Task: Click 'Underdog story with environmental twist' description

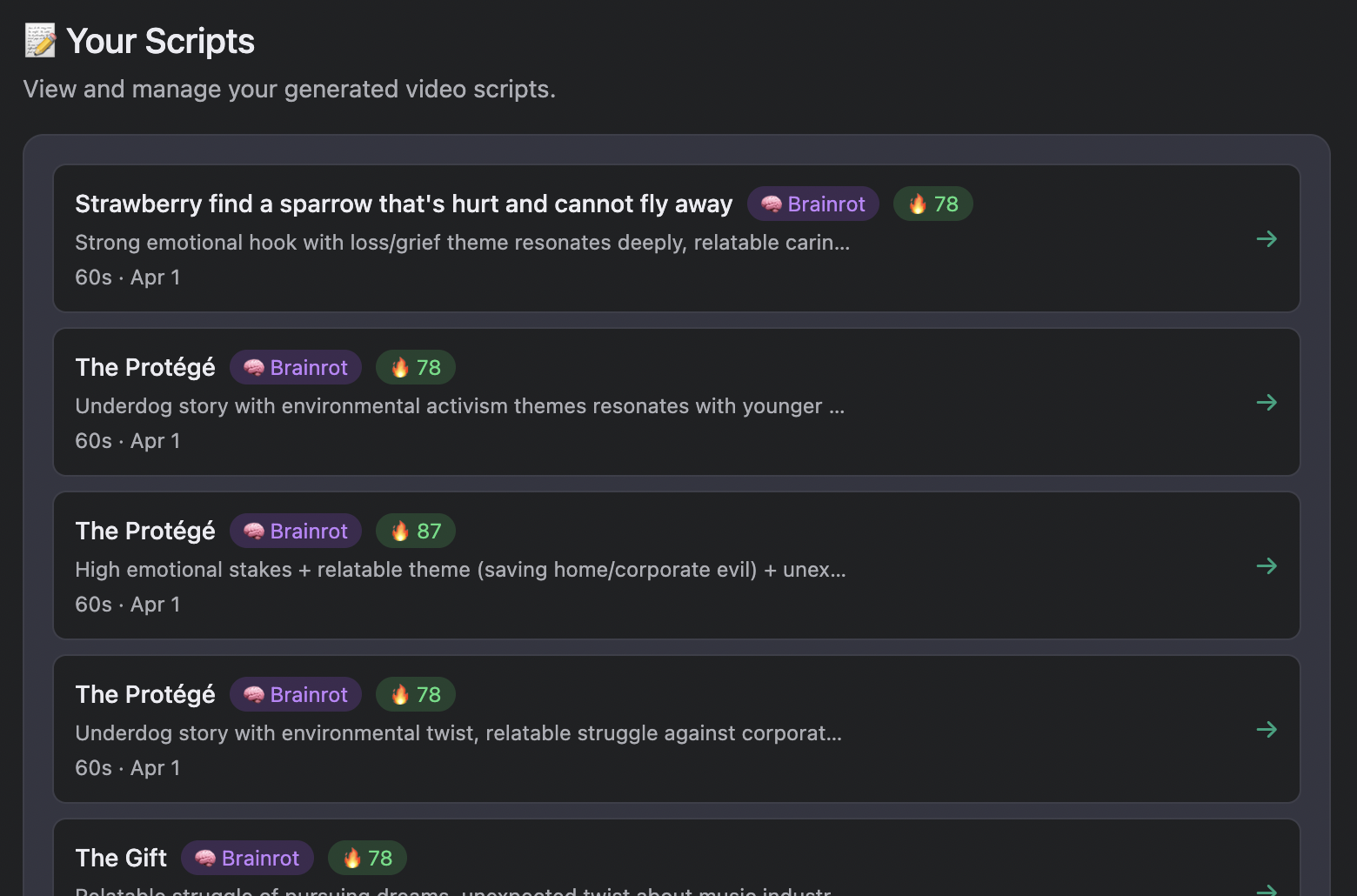Action: click(458, 733)
